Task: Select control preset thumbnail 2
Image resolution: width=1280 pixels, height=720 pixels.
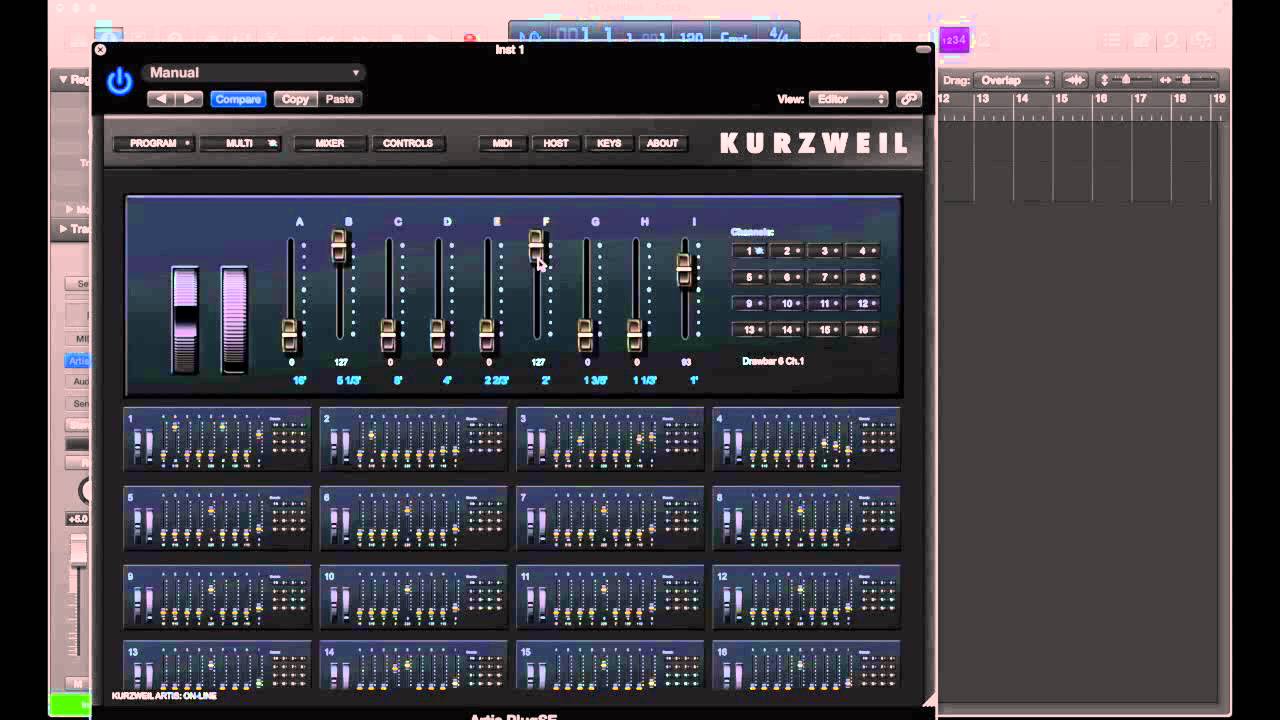Action: tap(414, 439)
